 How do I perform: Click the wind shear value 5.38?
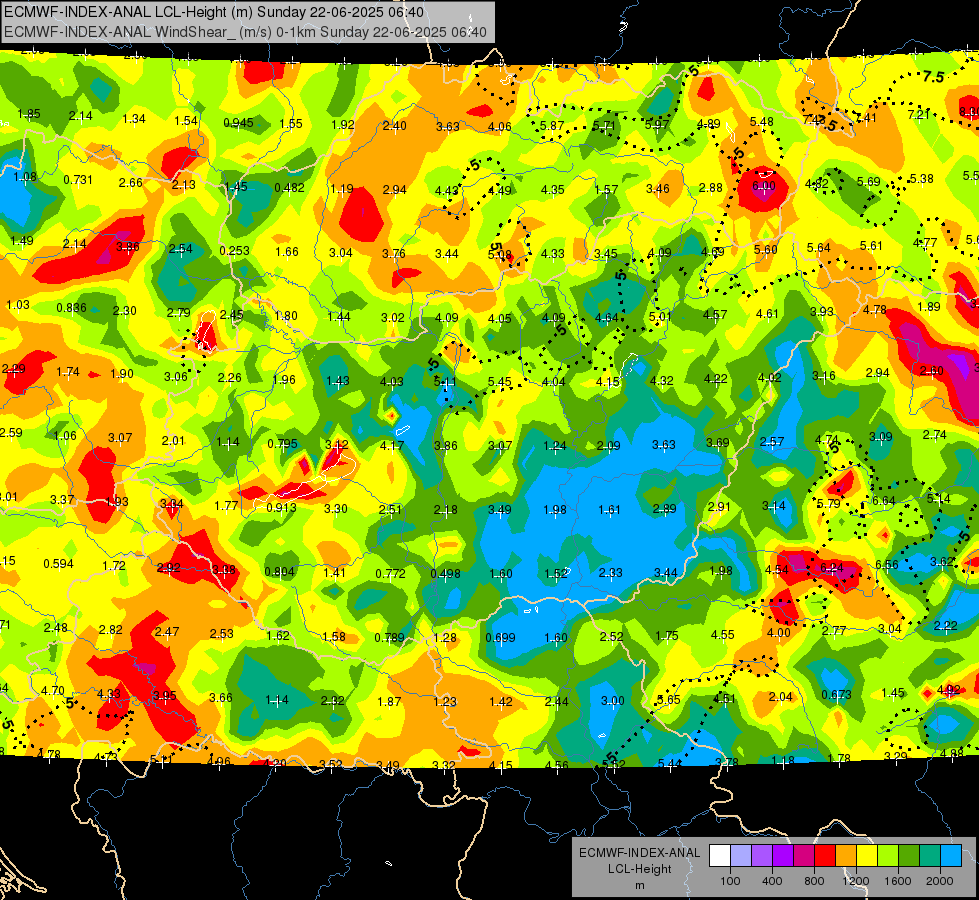[x=922, y=179]
